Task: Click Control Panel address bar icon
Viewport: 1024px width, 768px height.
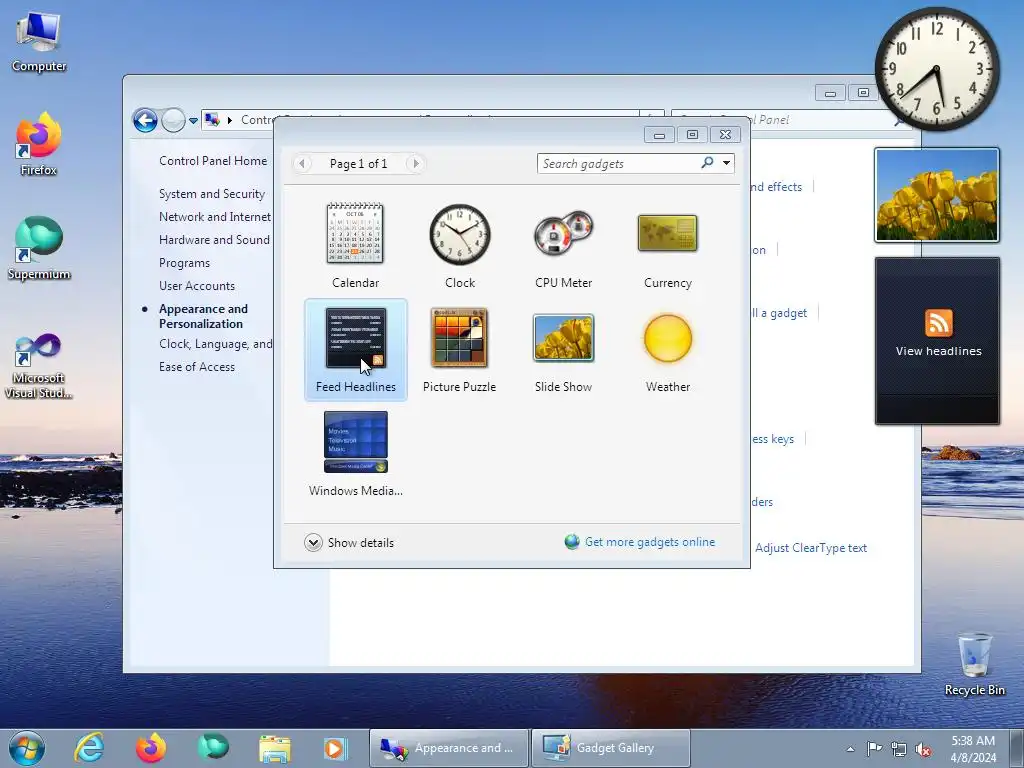Action: tap(212, 120)
